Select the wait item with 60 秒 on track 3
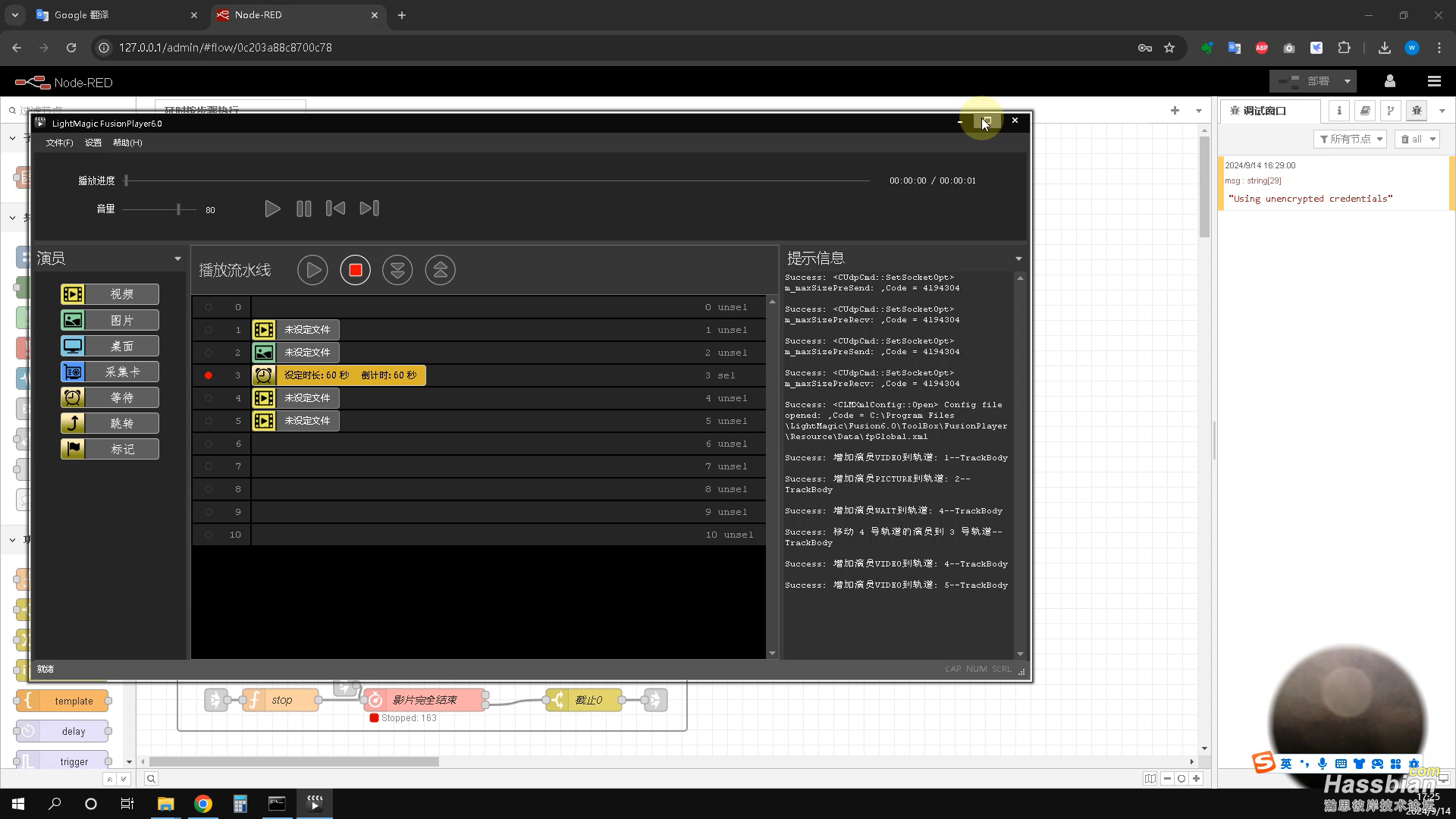Viewport: 1456px width, 819px height. 339,375
